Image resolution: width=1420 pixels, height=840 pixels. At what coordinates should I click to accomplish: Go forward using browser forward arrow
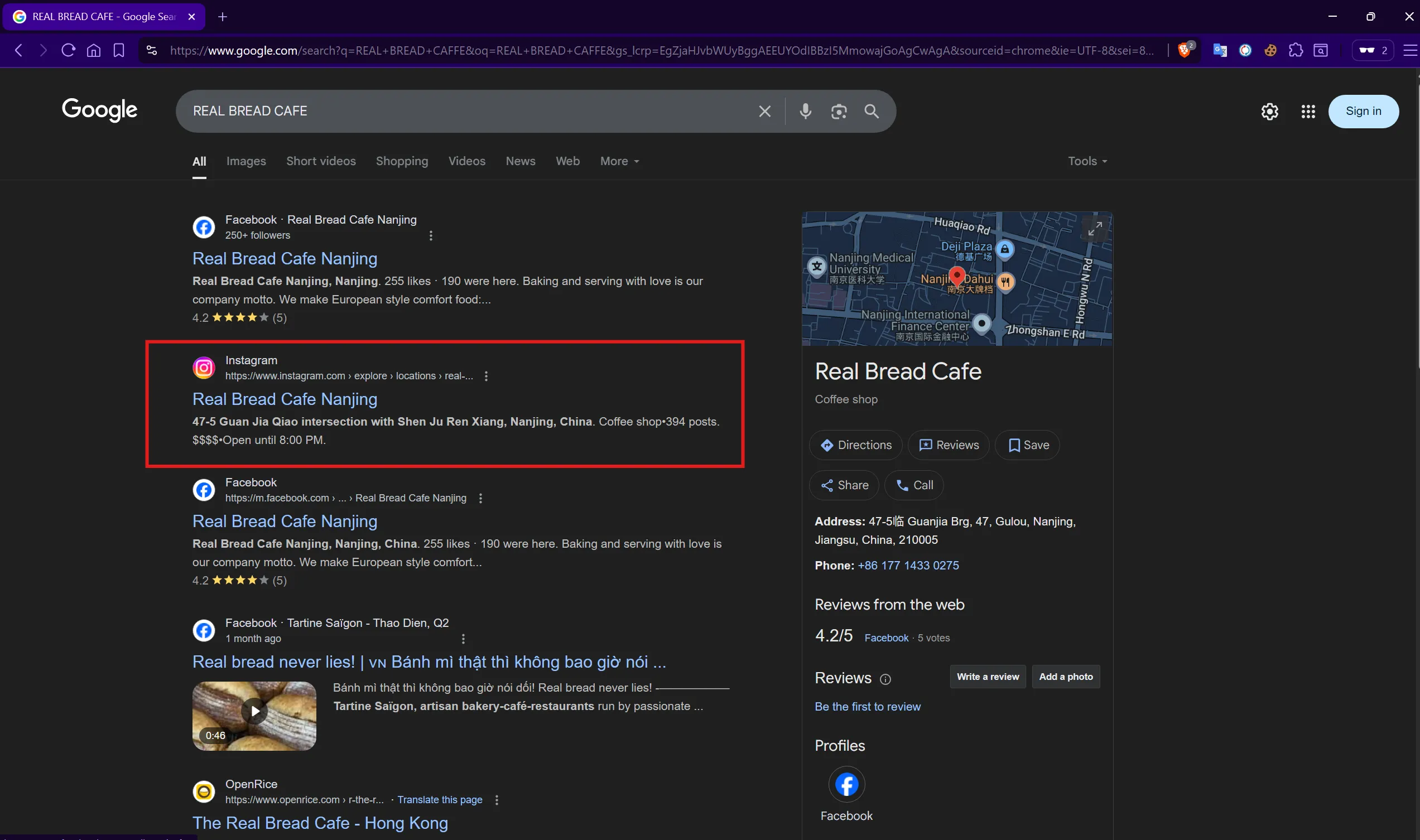coord(43,50)
